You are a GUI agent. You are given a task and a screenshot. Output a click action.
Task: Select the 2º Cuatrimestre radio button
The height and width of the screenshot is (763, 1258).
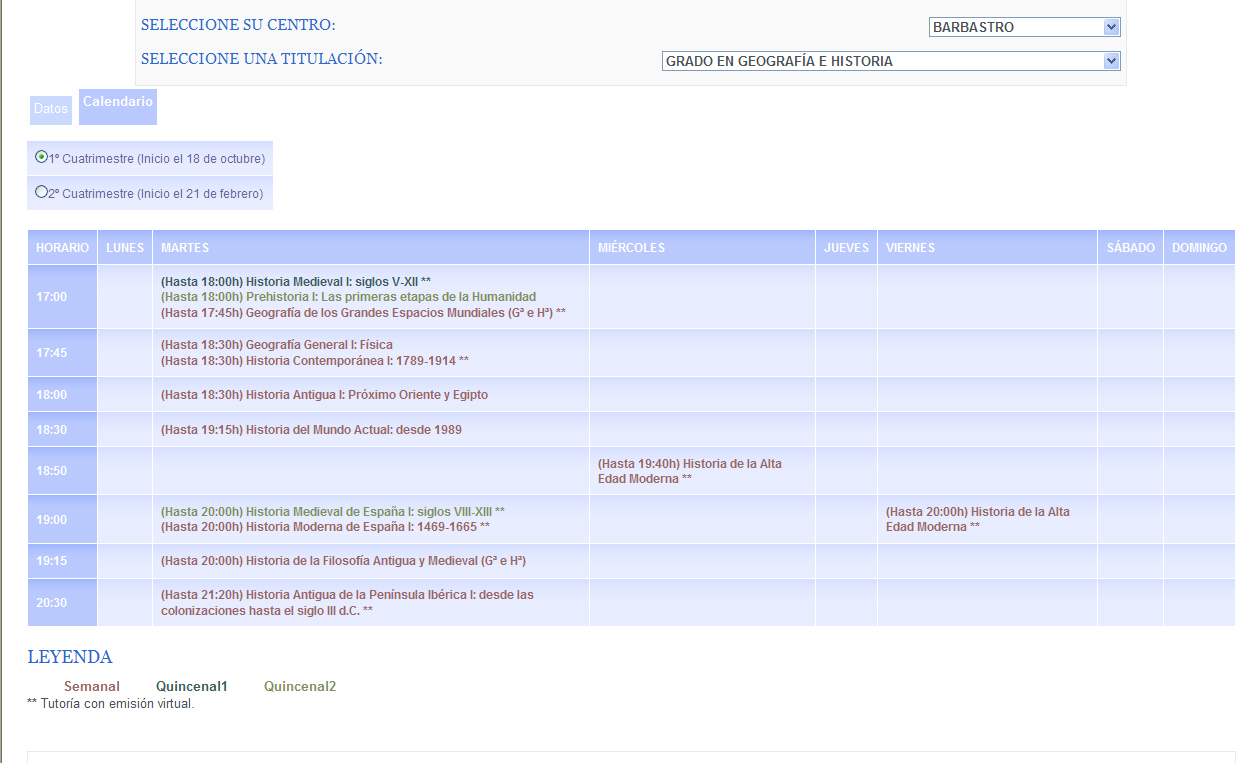click(41, 192)
